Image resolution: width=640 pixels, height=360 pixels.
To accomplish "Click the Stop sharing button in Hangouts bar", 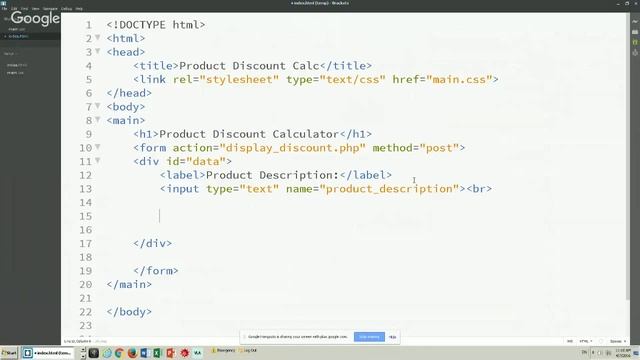I will (x=369, y=337).
